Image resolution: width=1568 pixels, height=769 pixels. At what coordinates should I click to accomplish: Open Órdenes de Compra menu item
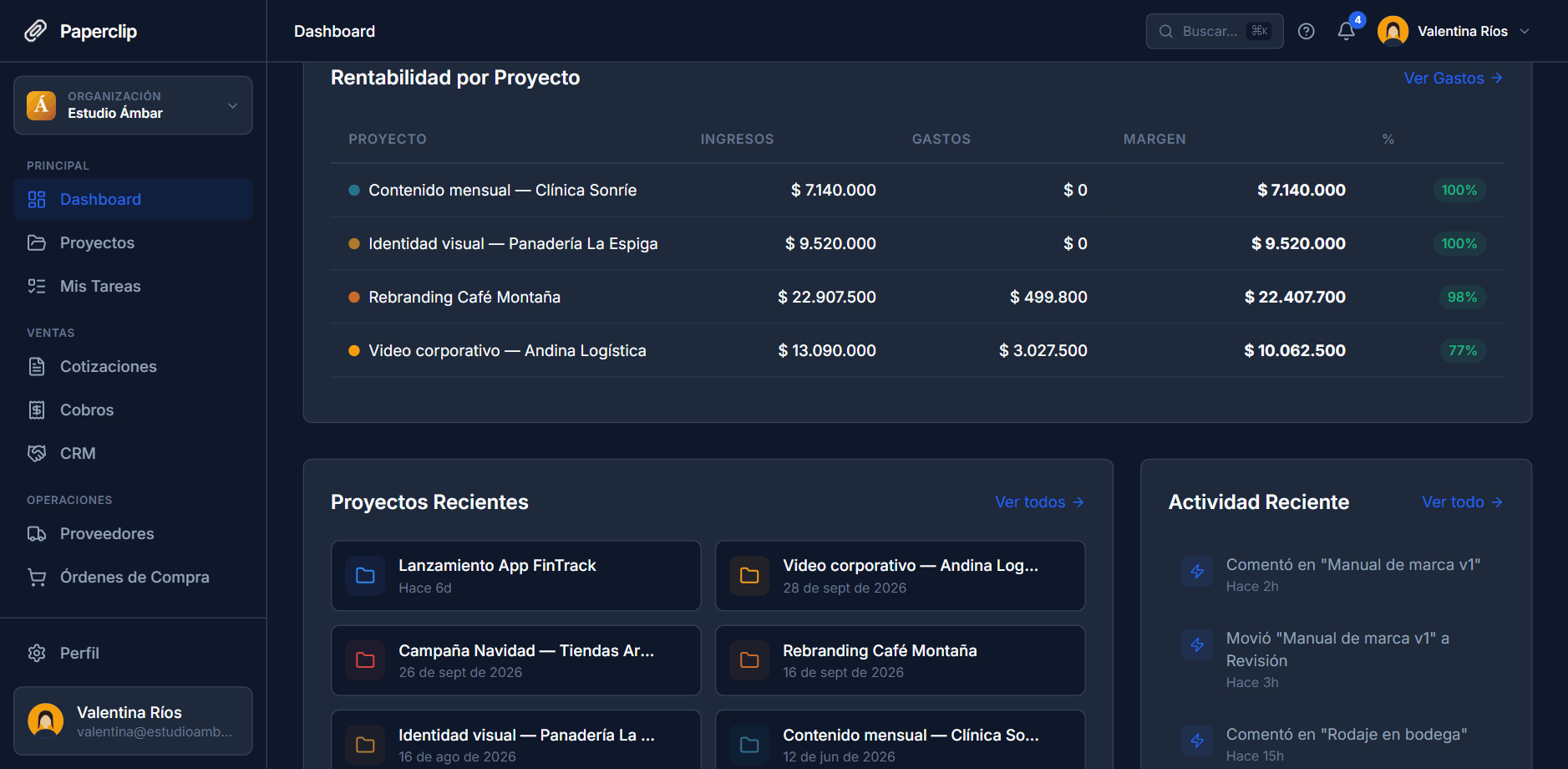[x=133, y=577]
